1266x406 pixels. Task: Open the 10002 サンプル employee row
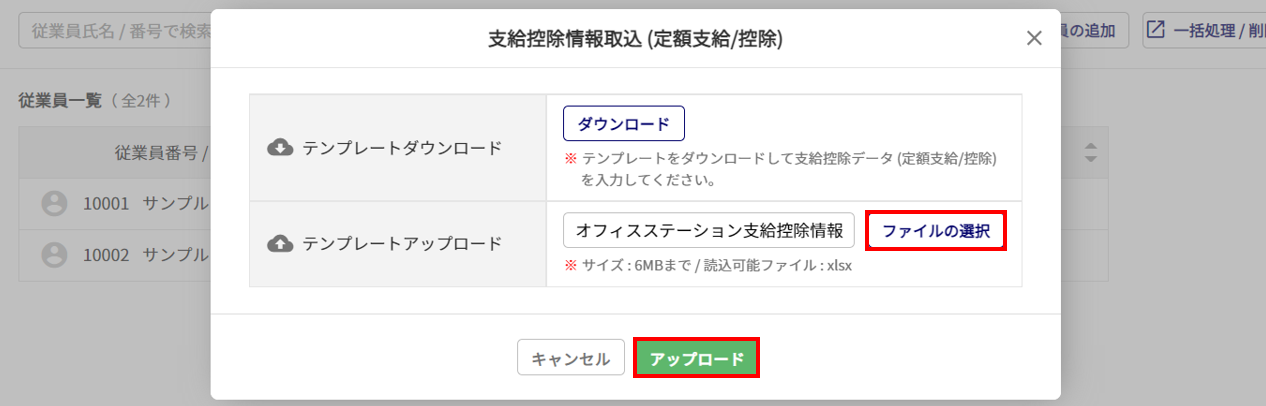pyautogui.click(x=115, y=254)
